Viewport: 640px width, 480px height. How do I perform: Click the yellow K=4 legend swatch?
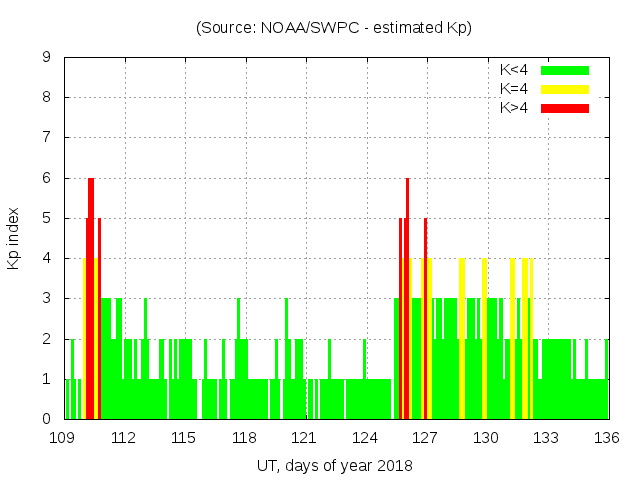coord(565,89)
